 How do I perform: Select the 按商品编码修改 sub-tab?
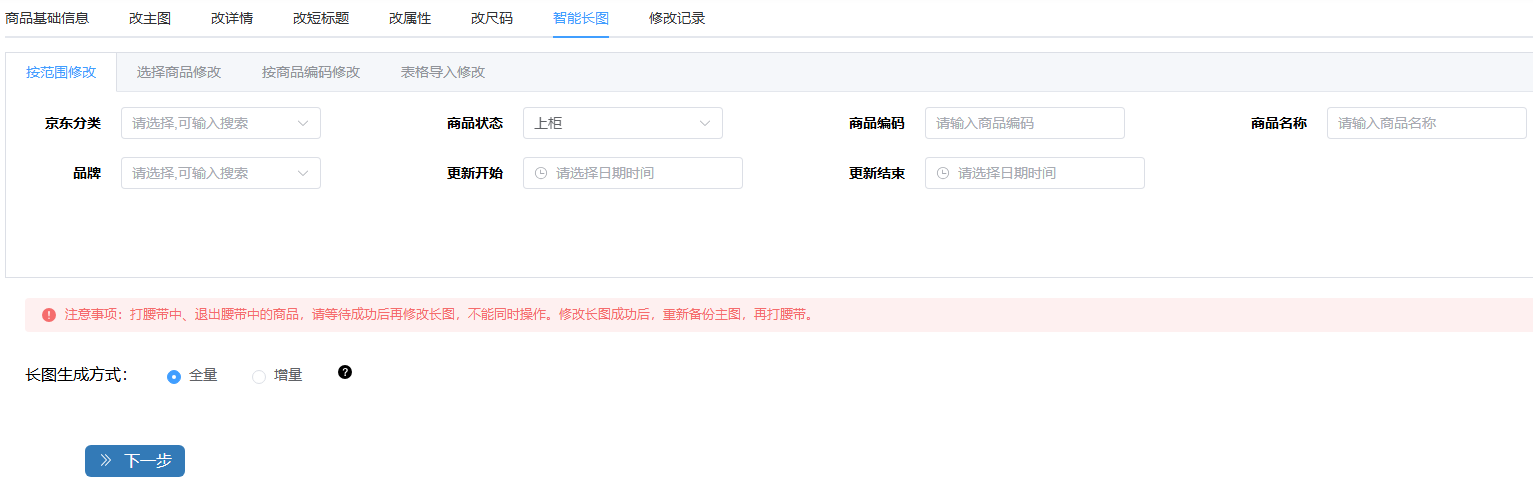click(x=311, y=72)
